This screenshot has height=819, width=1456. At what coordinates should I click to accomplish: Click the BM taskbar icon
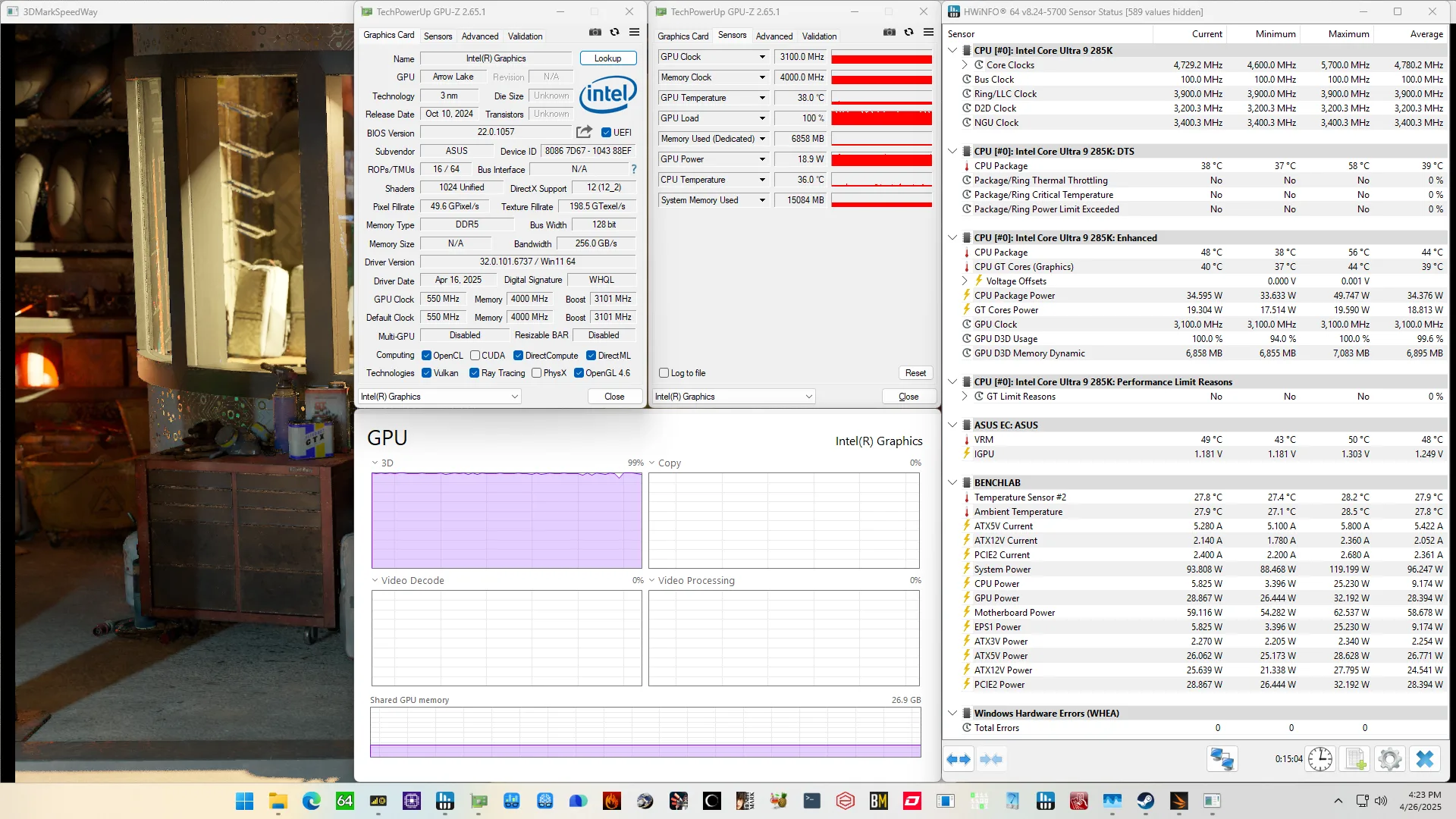(x=878, y=801)
